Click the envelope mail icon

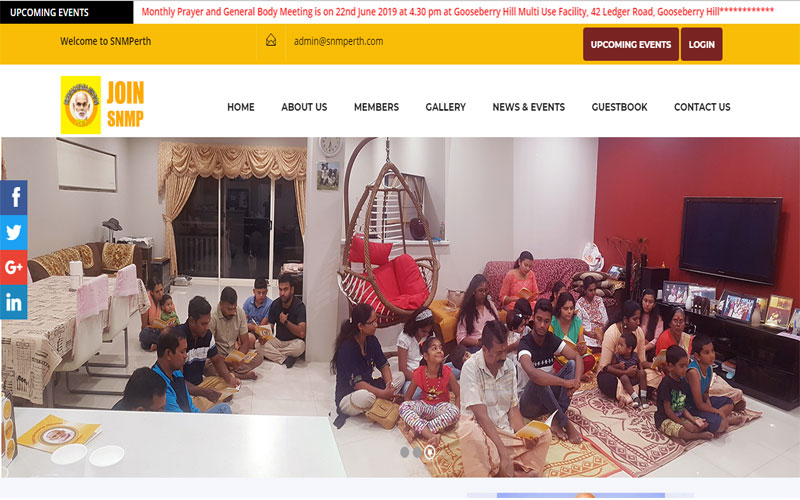[271, 40]
